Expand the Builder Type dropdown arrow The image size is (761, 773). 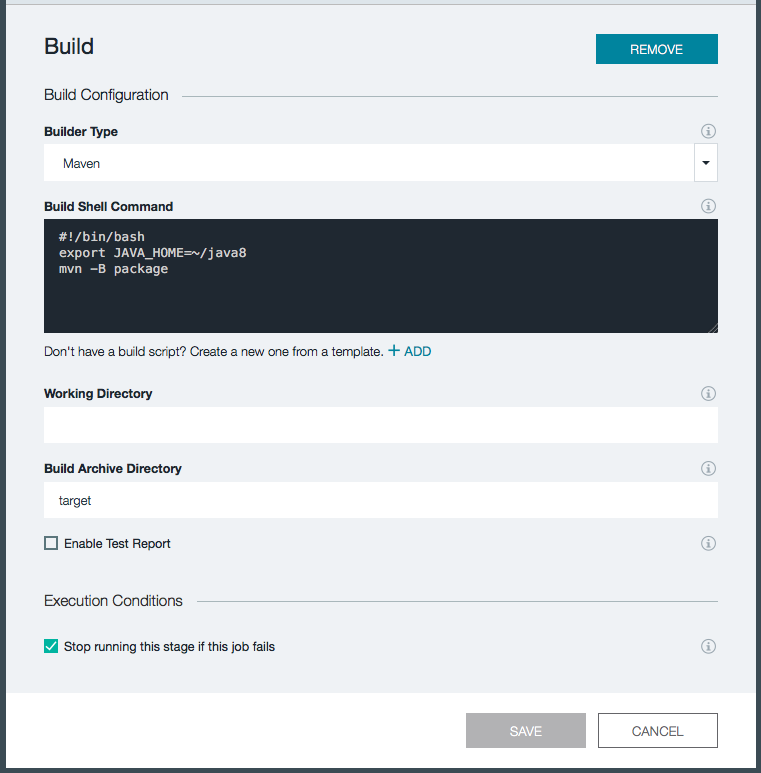pos(706,163)
